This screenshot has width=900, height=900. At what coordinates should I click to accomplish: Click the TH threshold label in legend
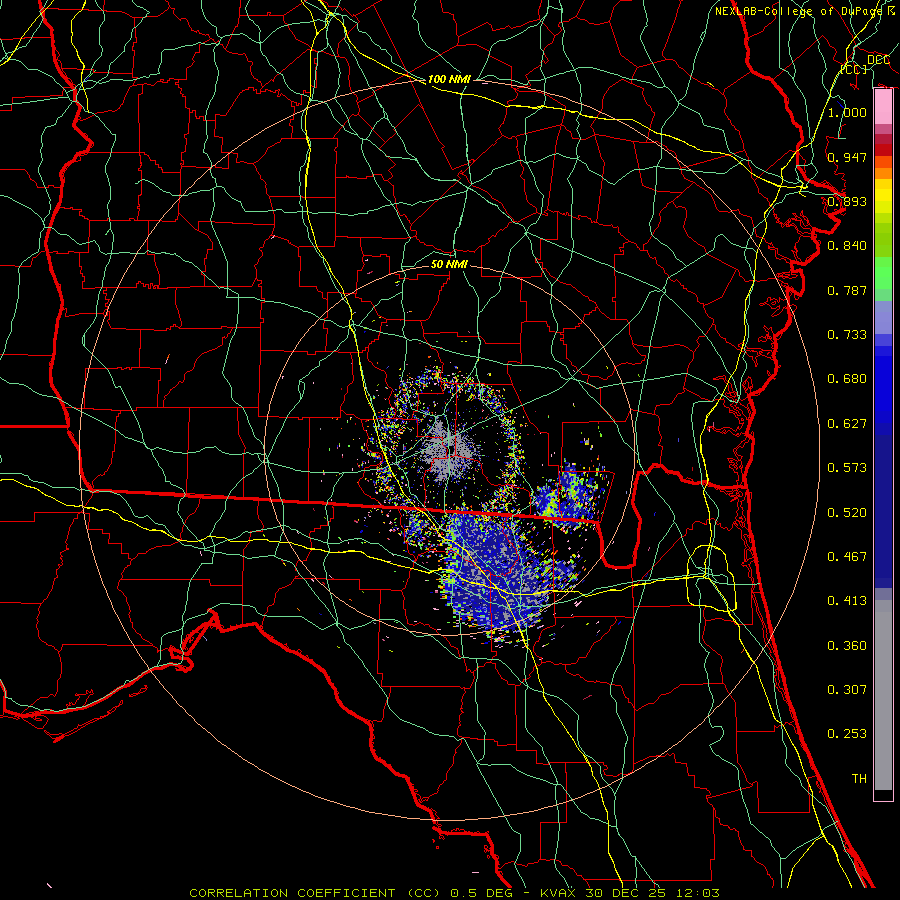(859, 779)
